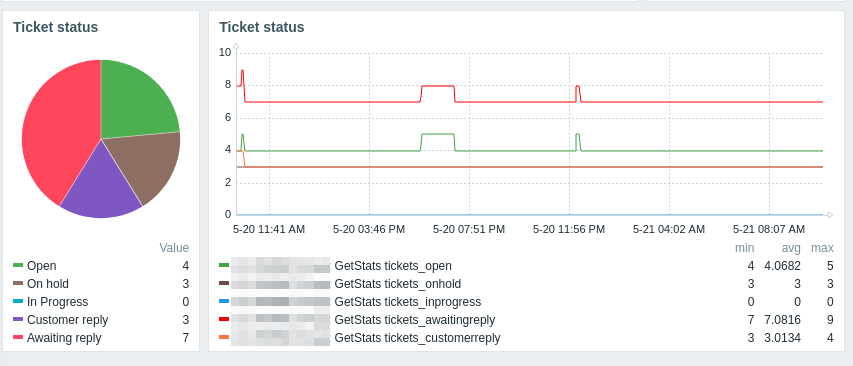The width and height of the screenshot is (853, 366).
Task: Click the teal In Progress legend swatch
Action: point(18,301)
